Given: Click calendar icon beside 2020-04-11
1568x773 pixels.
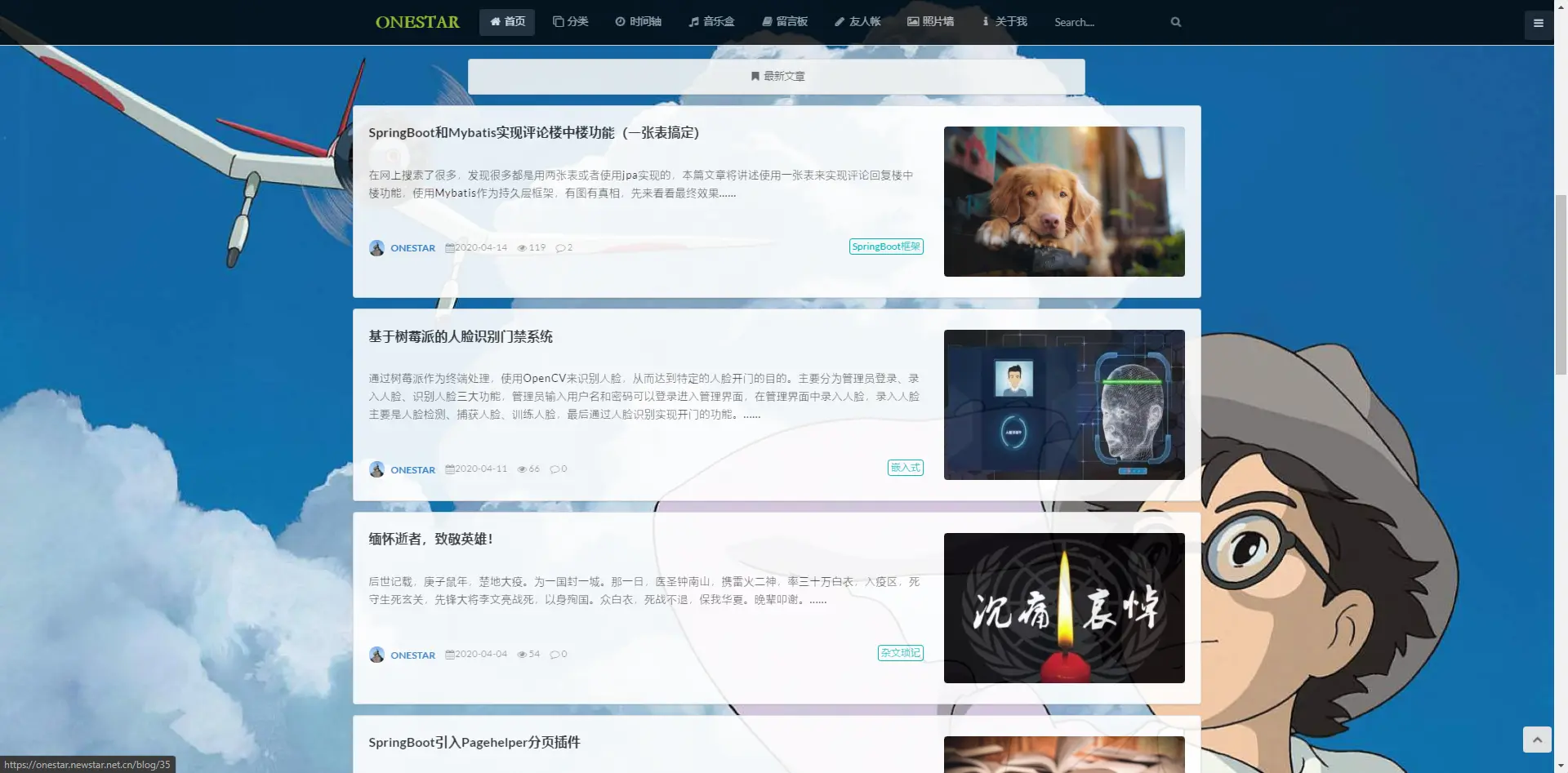Looking at the screenshot, I should pos(450,469).
